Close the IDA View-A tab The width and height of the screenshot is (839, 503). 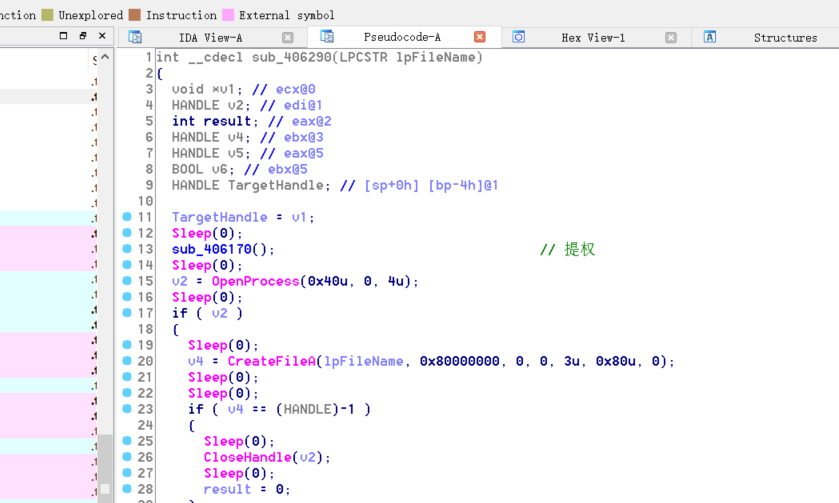(x=288, y=37)
